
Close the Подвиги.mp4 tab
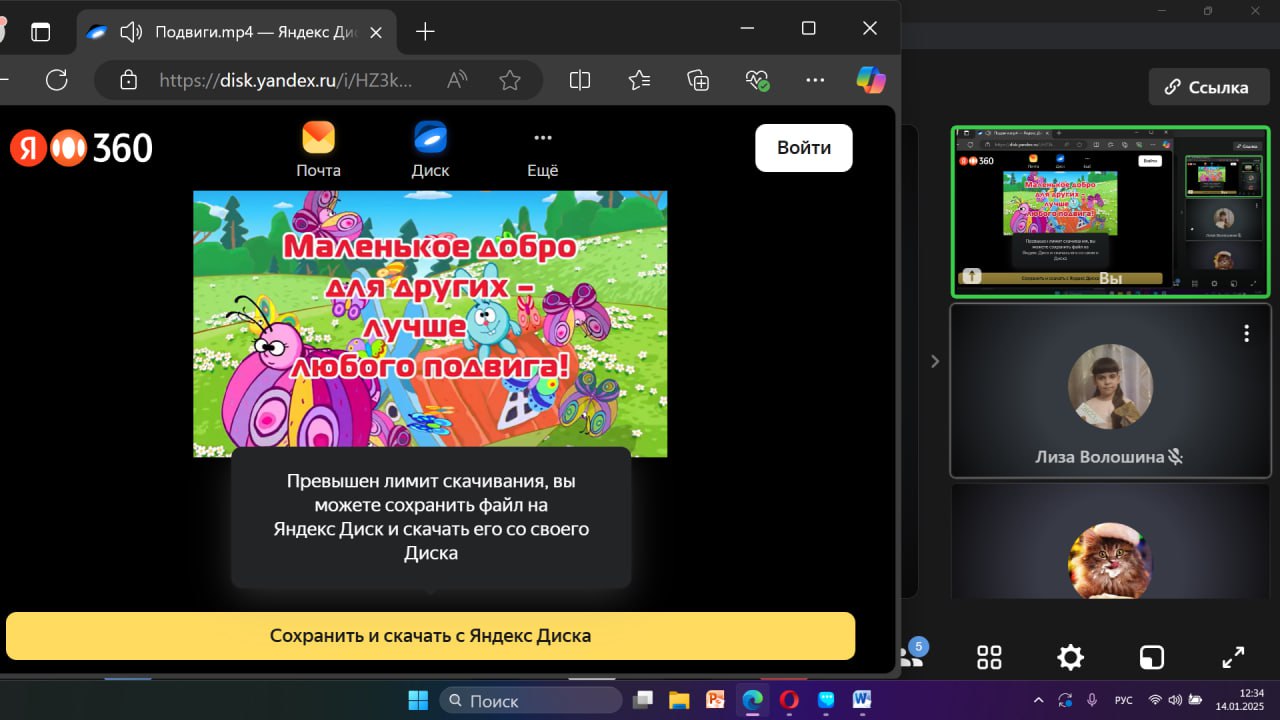pos(376,32)
